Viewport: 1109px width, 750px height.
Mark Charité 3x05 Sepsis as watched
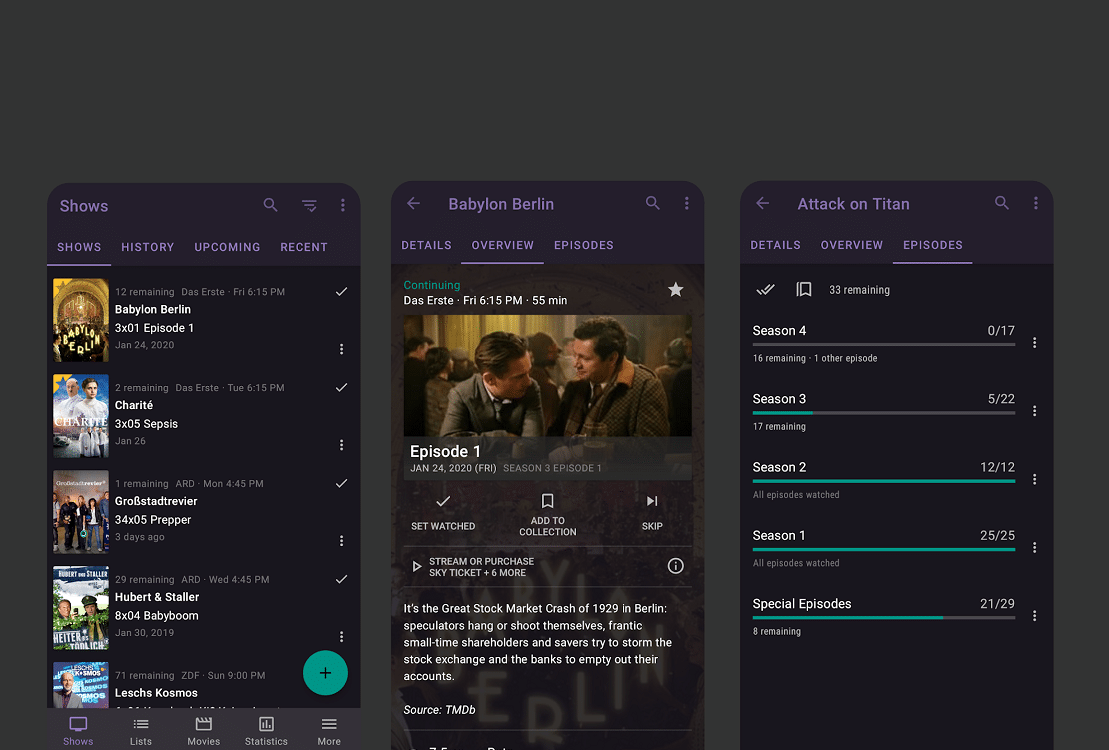[342, 388]
